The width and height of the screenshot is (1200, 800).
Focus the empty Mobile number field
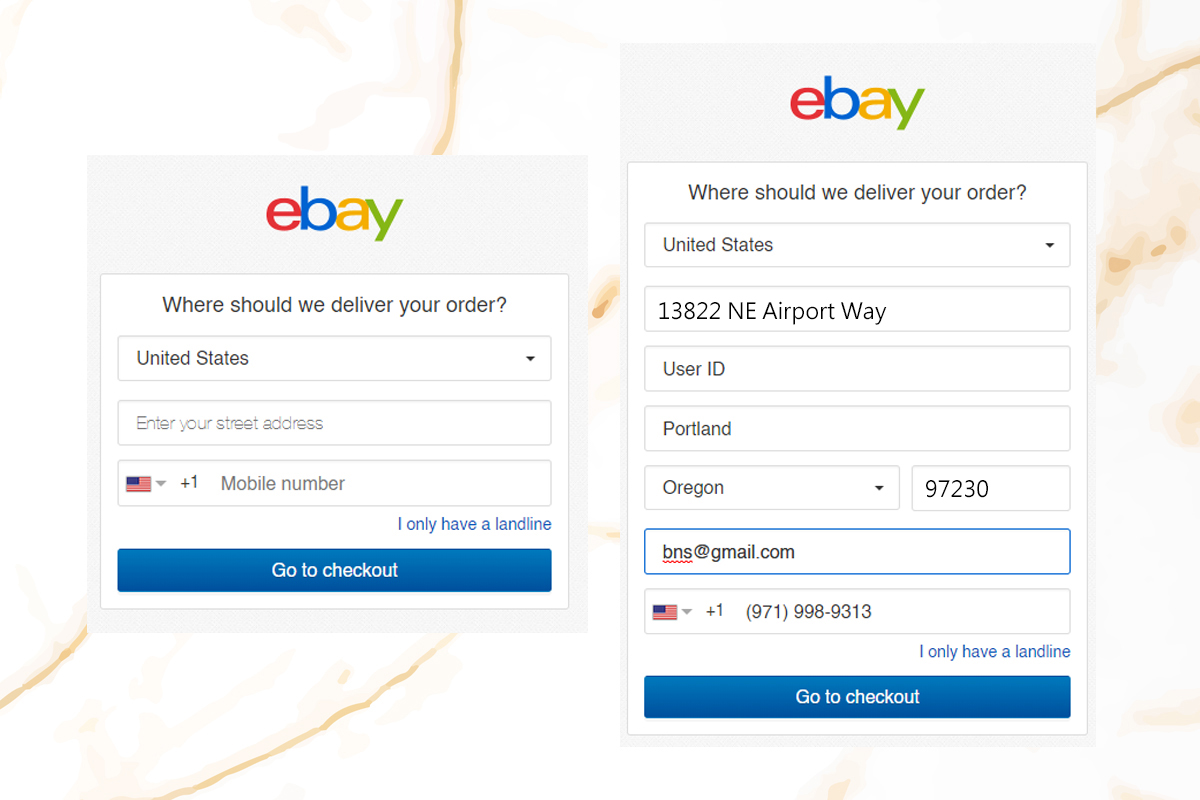pyautogui.click(x=380, y=484)
